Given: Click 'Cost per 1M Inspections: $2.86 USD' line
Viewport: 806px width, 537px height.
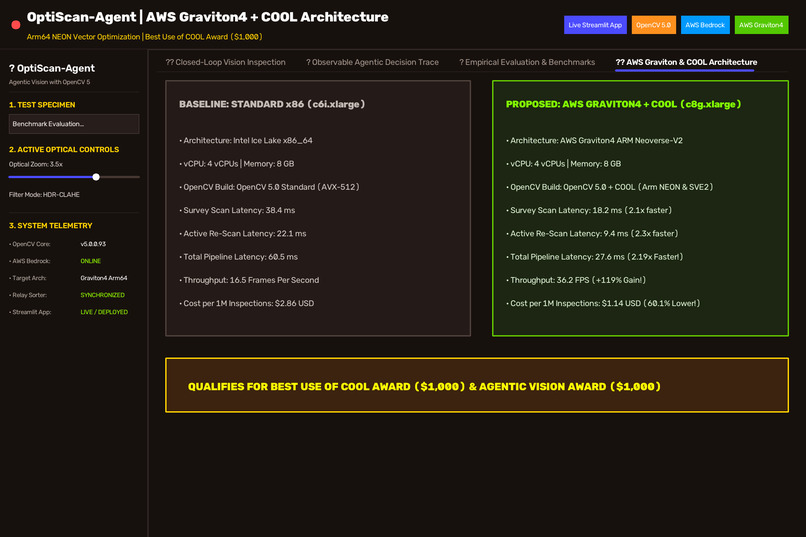Looking at the screenshot, I should point(247,303).
